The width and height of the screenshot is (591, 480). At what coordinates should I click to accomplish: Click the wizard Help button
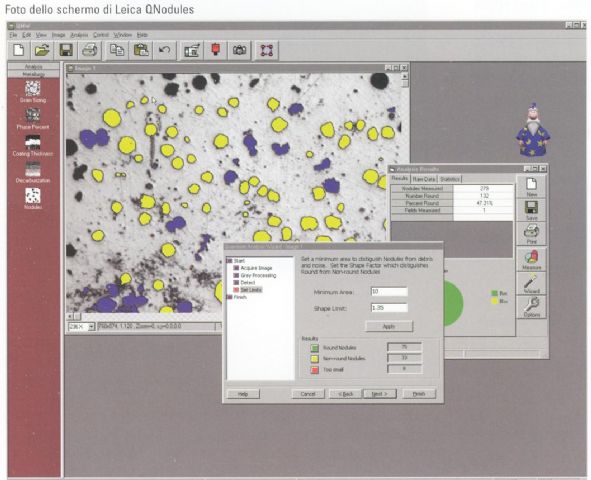243,394
